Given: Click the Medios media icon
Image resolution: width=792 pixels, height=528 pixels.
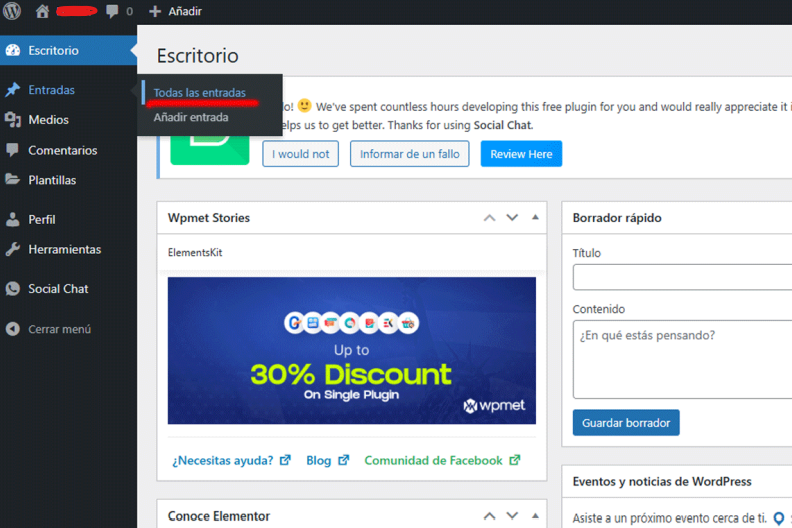Looking at the screenshot, I should [x=13, y=120].
